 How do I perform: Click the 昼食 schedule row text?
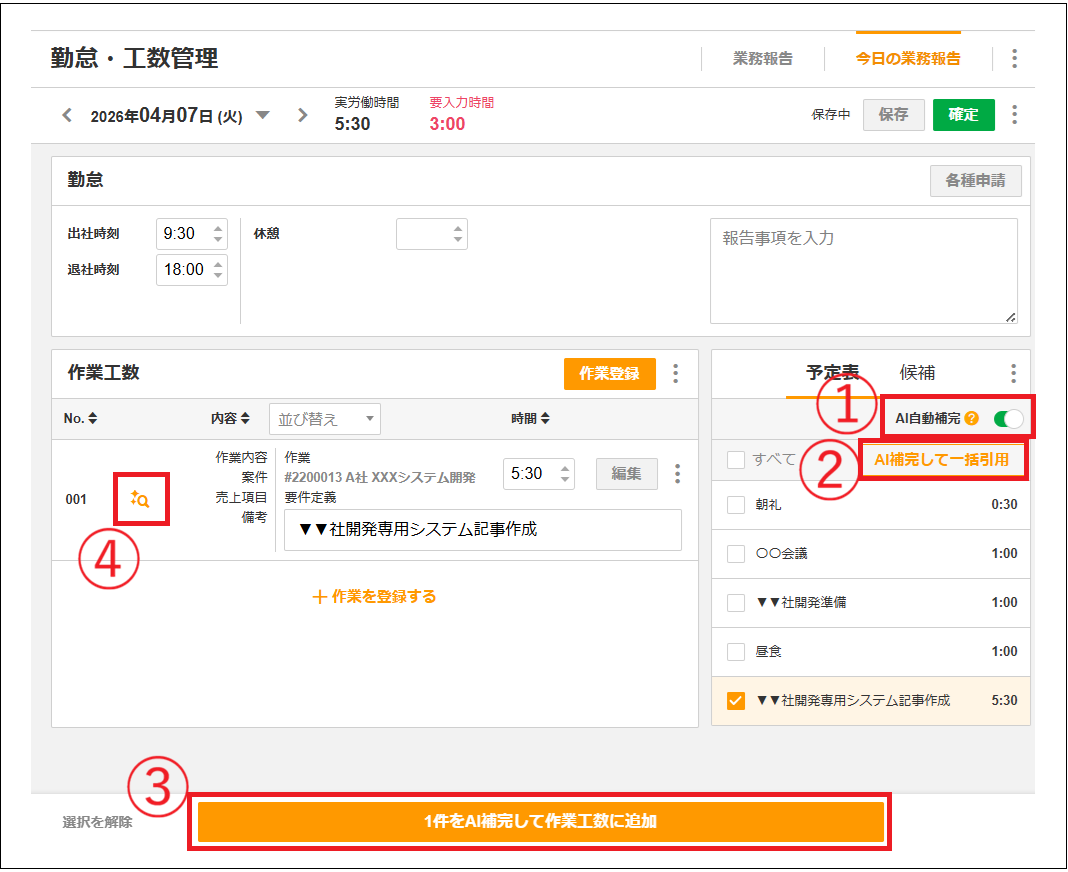(768, 652)
